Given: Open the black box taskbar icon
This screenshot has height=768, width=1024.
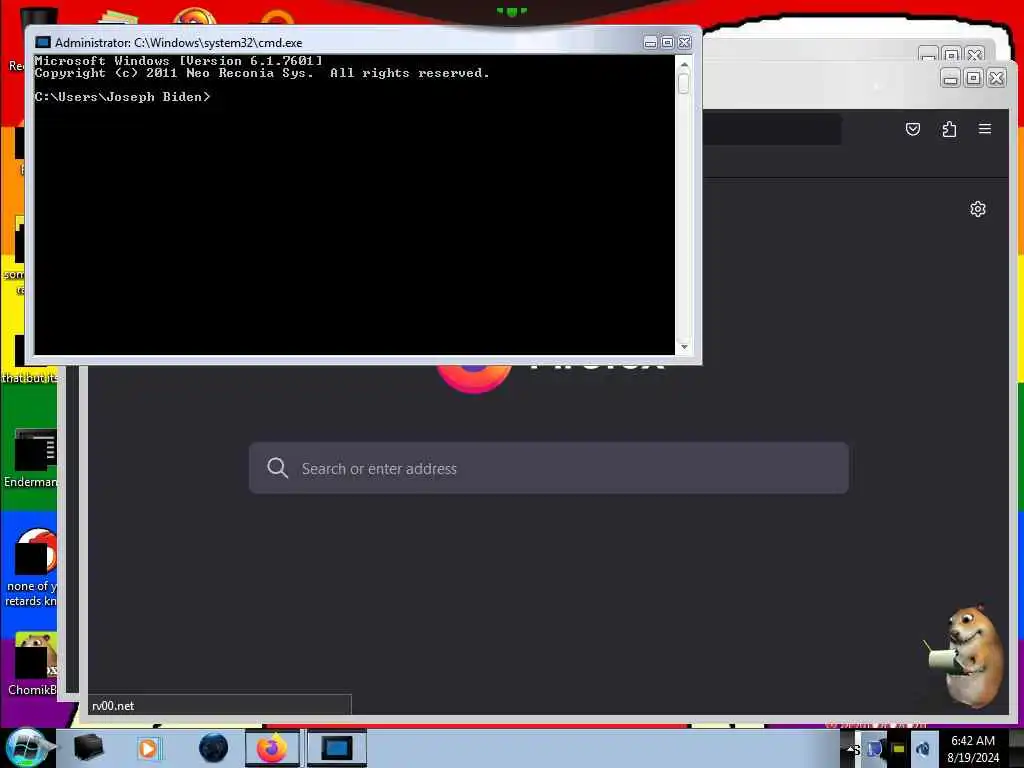Looking at the screenshot, I should click(x=88, y=748).
